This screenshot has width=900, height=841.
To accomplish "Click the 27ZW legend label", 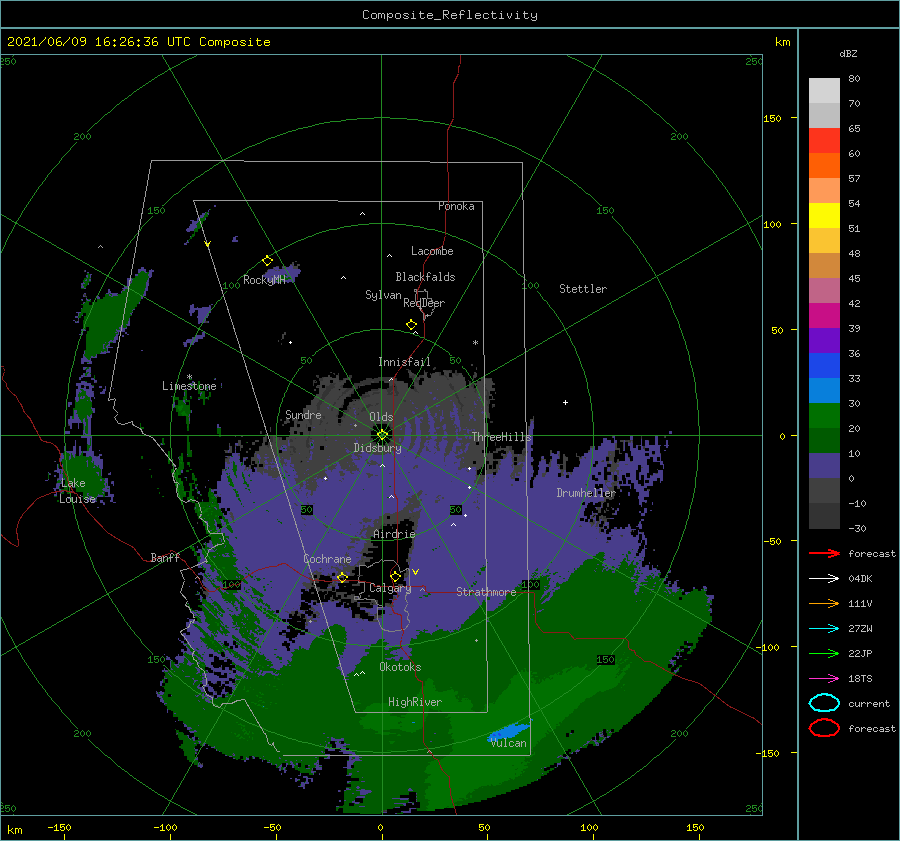I will [860, 629].
